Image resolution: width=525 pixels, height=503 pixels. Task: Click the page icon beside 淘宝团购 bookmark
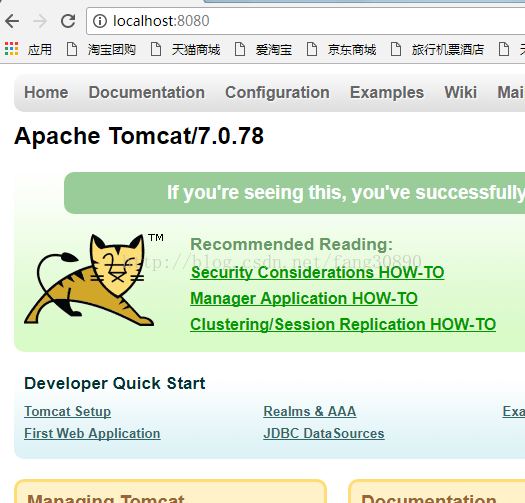[x=72, y=49]
